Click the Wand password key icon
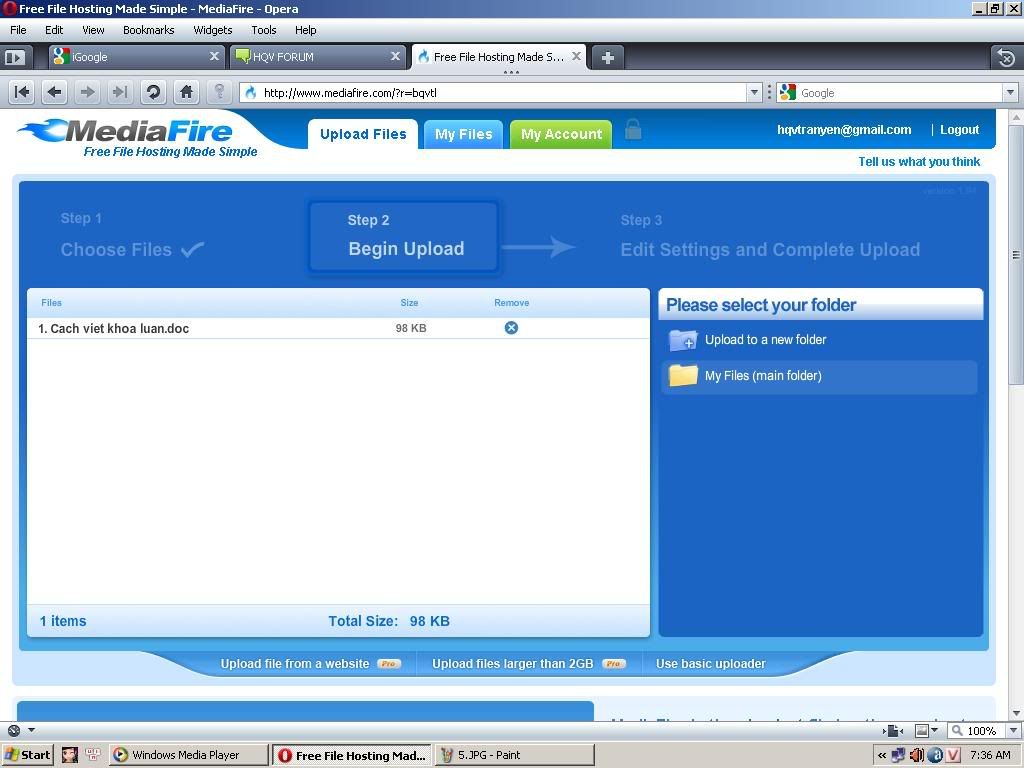 tap(219, 92)
